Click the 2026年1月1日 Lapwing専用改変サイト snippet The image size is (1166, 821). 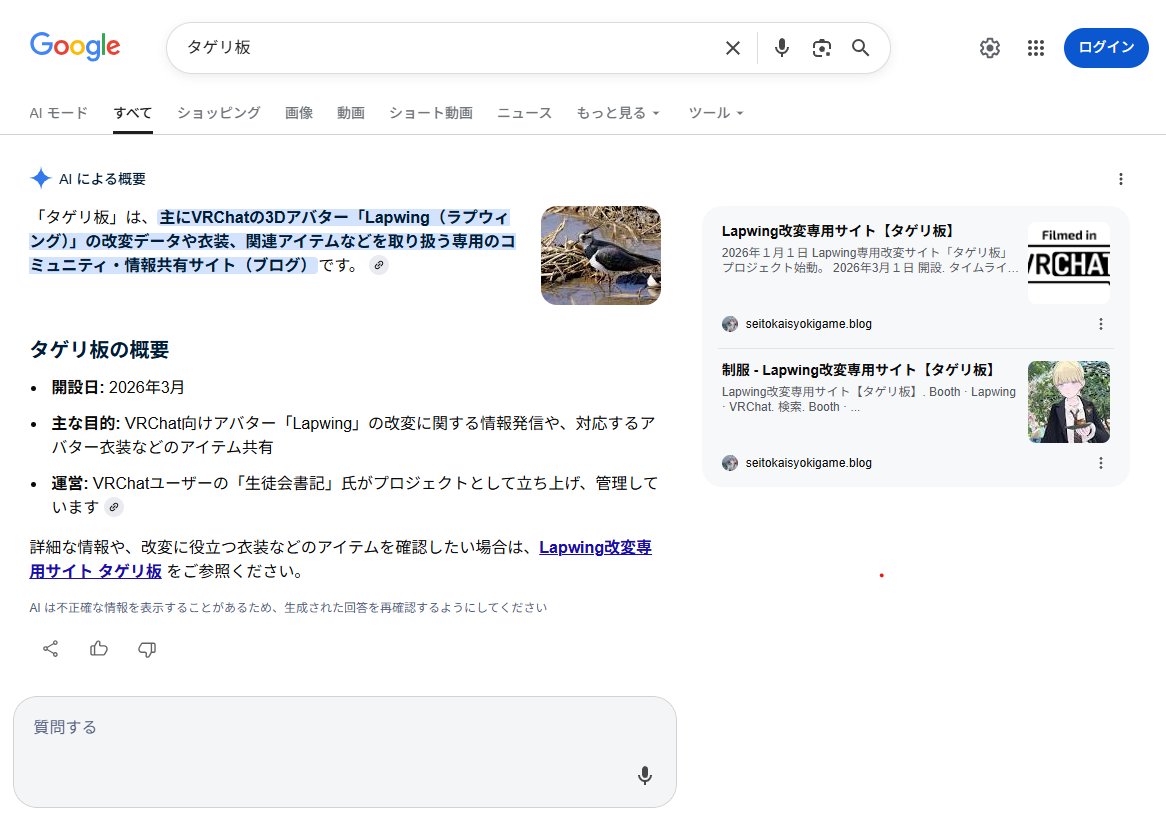click(x=869, y=260)
